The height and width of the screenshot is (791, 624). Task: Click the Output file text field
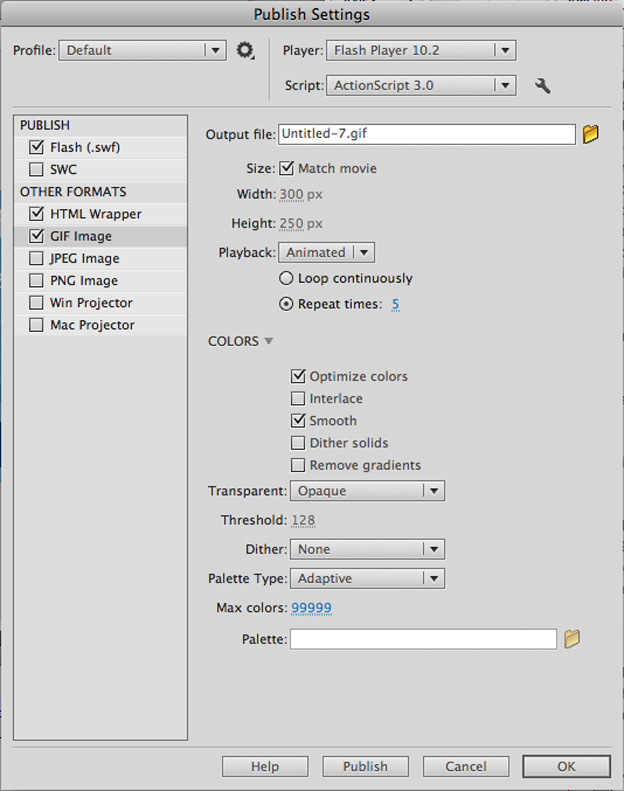pos(426,134)
